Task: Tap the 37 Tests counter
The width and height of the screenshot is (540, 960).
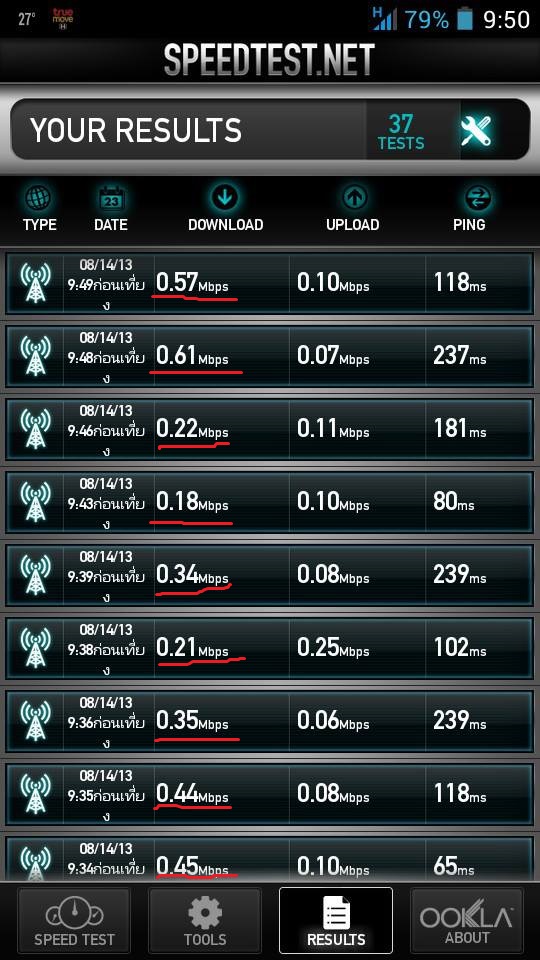Action: click(x=401, y=132)
